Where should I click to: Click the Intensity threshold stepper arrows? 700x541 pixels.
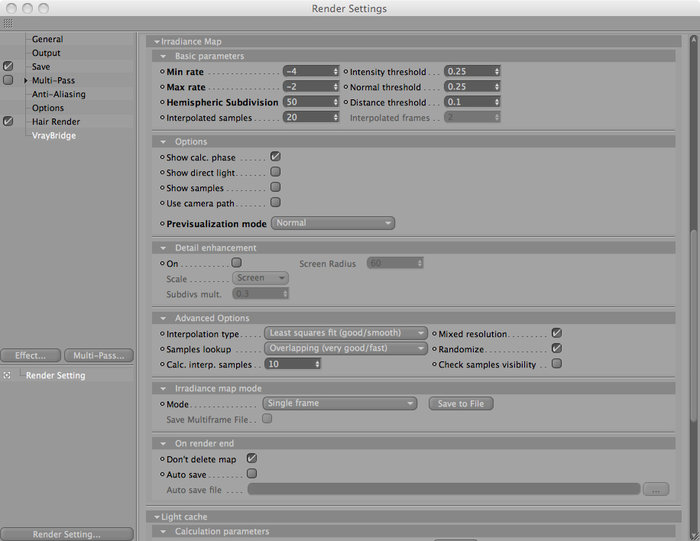click(496, 71)
